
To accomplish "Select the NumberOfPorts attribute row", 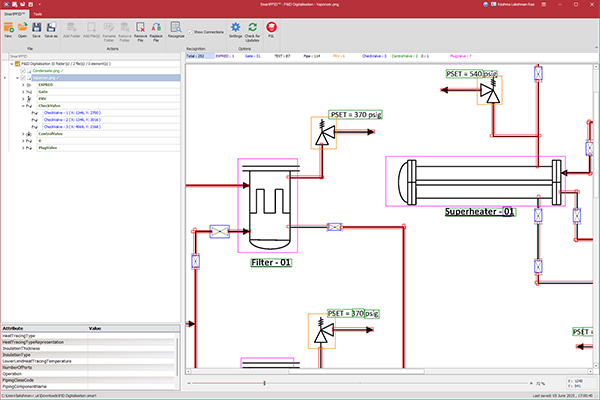I will pos(89,367).
